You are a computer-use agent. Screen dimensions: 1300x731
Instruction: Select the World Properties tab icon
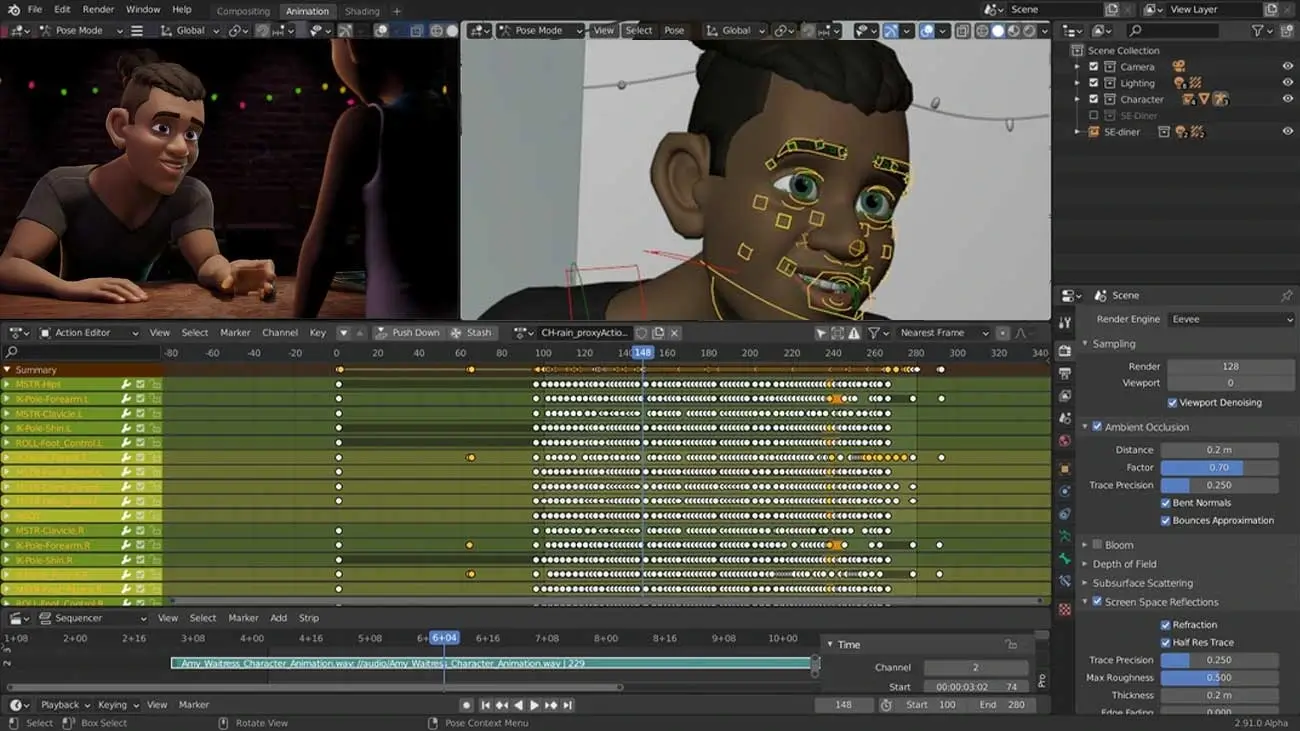pos(1067,438)
